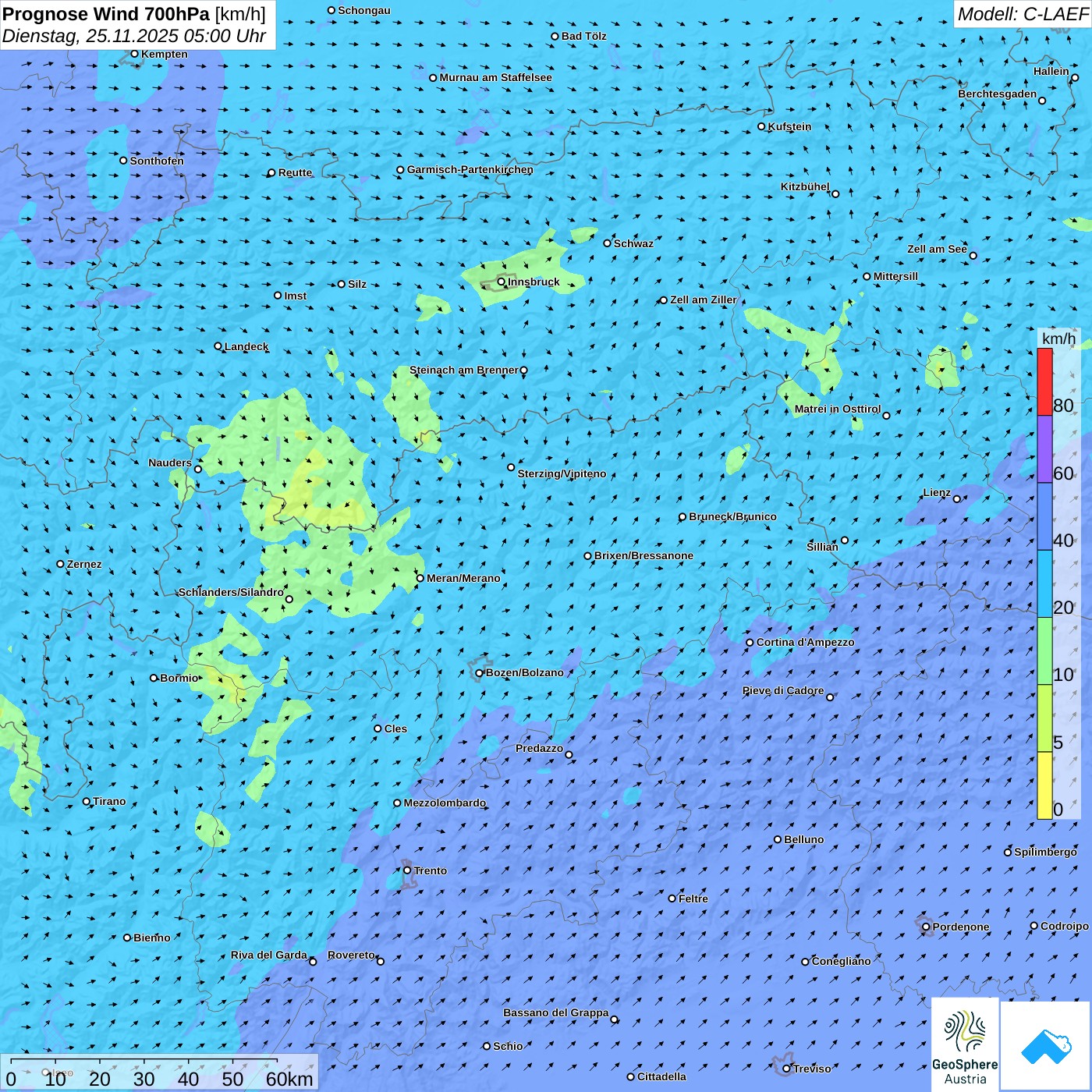
Task: Click the 'Pordenone' label
Action: pyautogui.click(x=961, y=927)
